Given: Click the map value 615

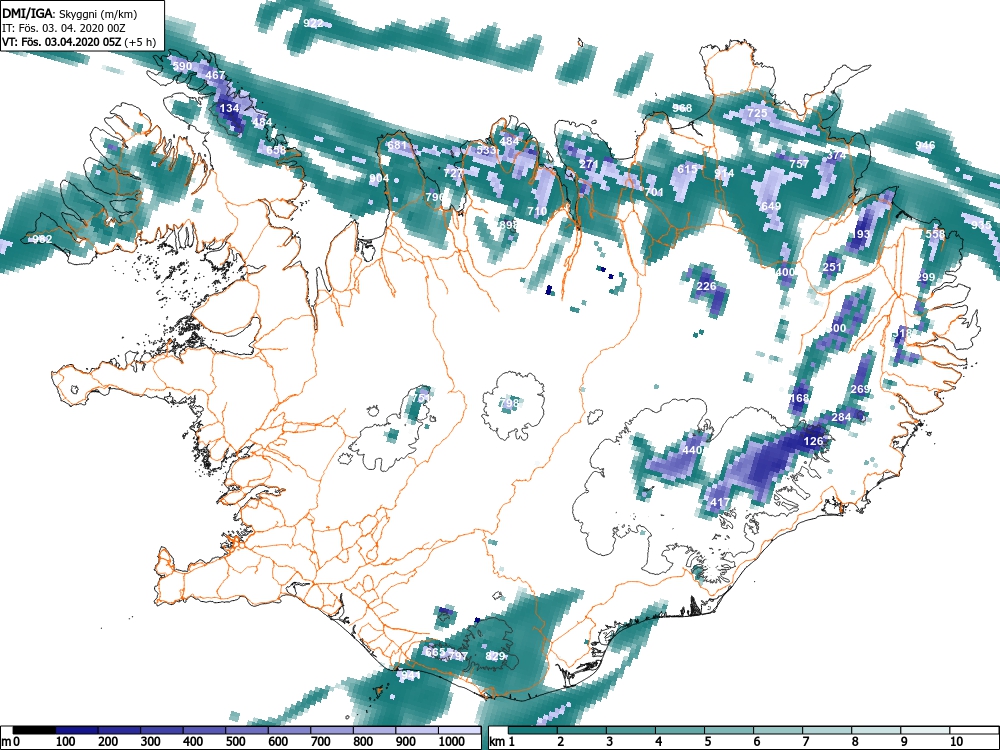Looking at the screenshot, I should pyautogui.click(x=687, y=169).
